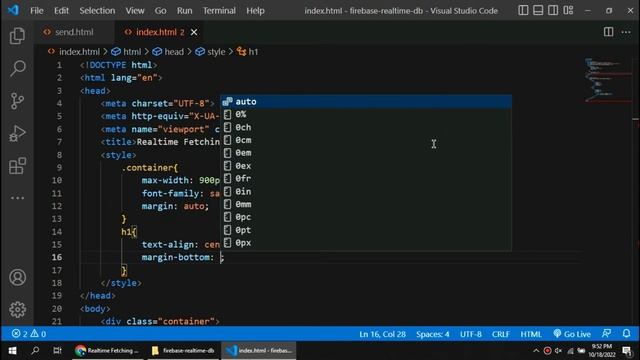Open the Explorer view in activity bar
Screen dimensions: 640x360
(17, 36)
